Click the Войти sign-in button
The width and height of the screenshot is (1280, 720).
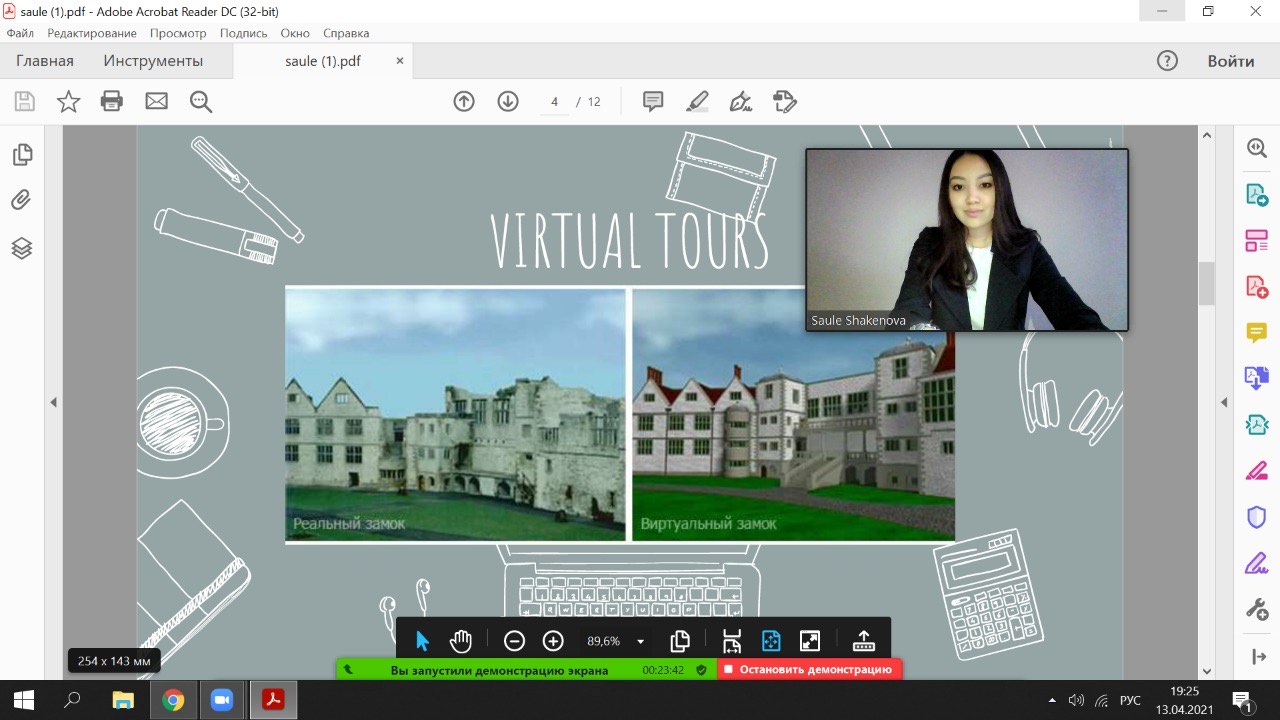(x=1231, y=61)
